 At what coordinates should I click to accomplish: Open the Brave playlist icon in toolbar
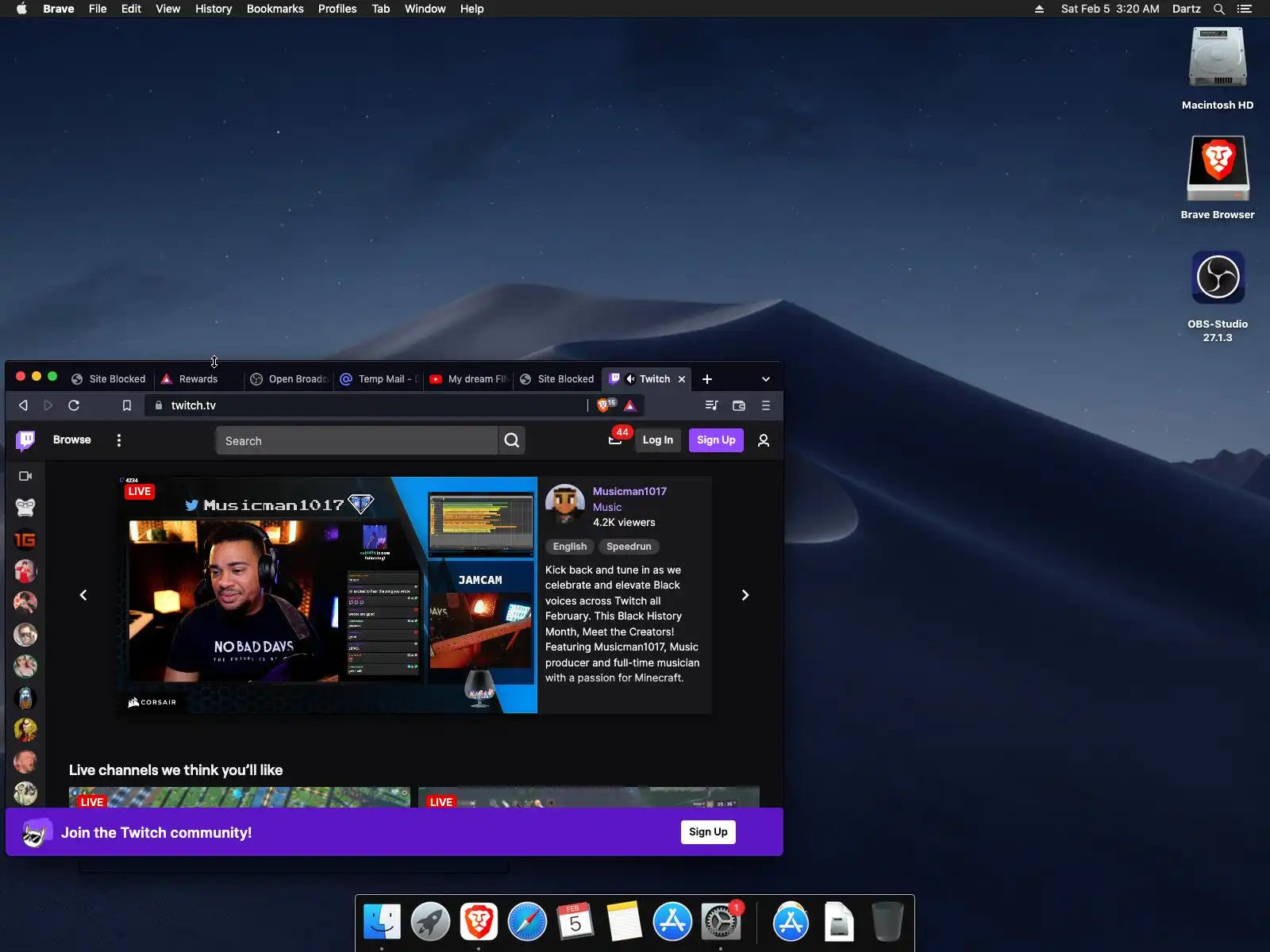click(x=712, y=405)
